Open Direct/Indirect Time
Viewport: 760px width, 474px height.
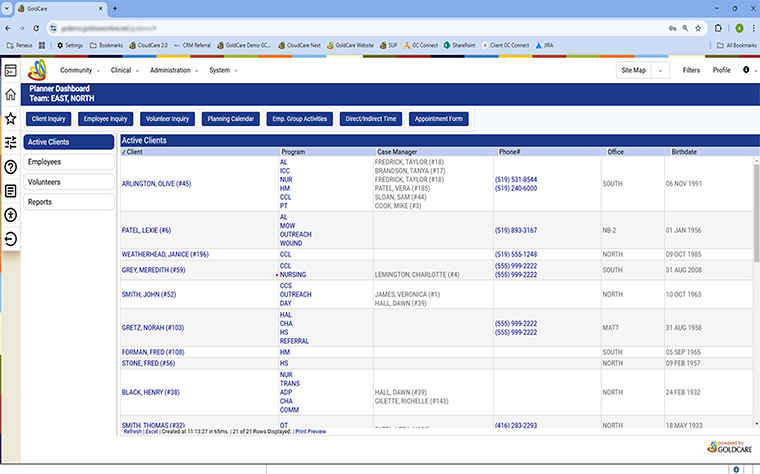(x=371, y=119)
